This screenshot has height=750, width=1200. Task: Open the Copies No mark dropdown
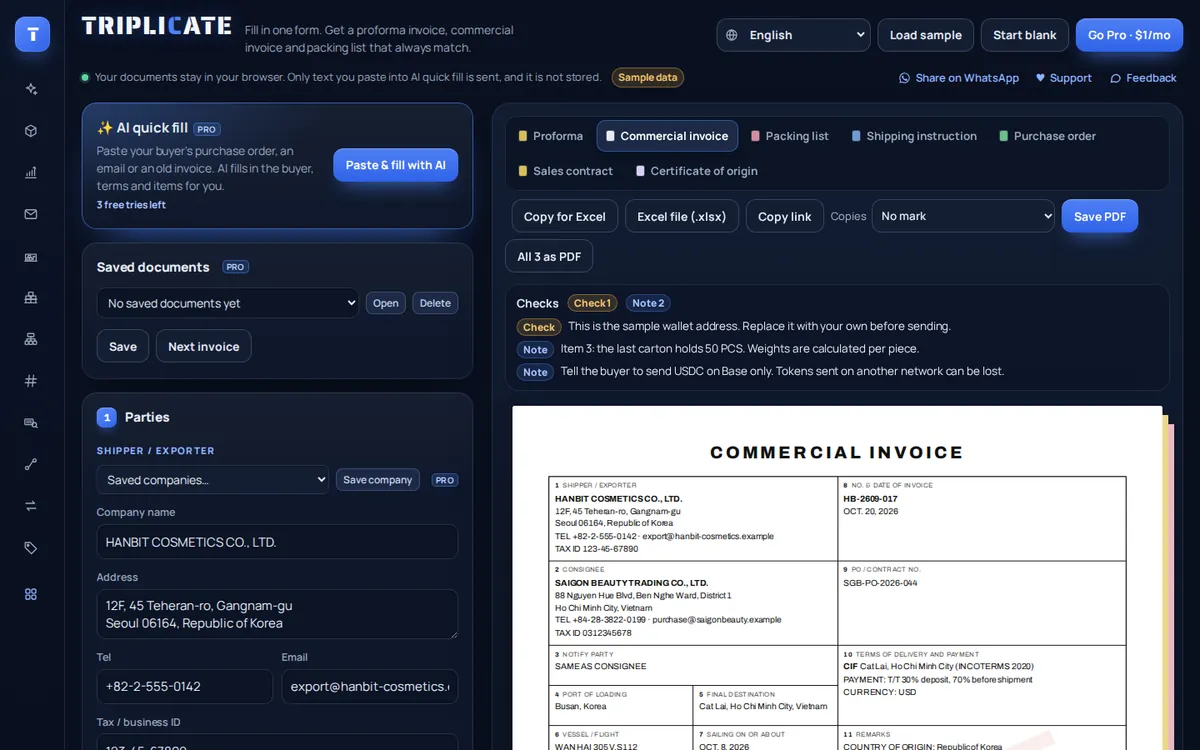pyautogui.click(x=963, y=216)
